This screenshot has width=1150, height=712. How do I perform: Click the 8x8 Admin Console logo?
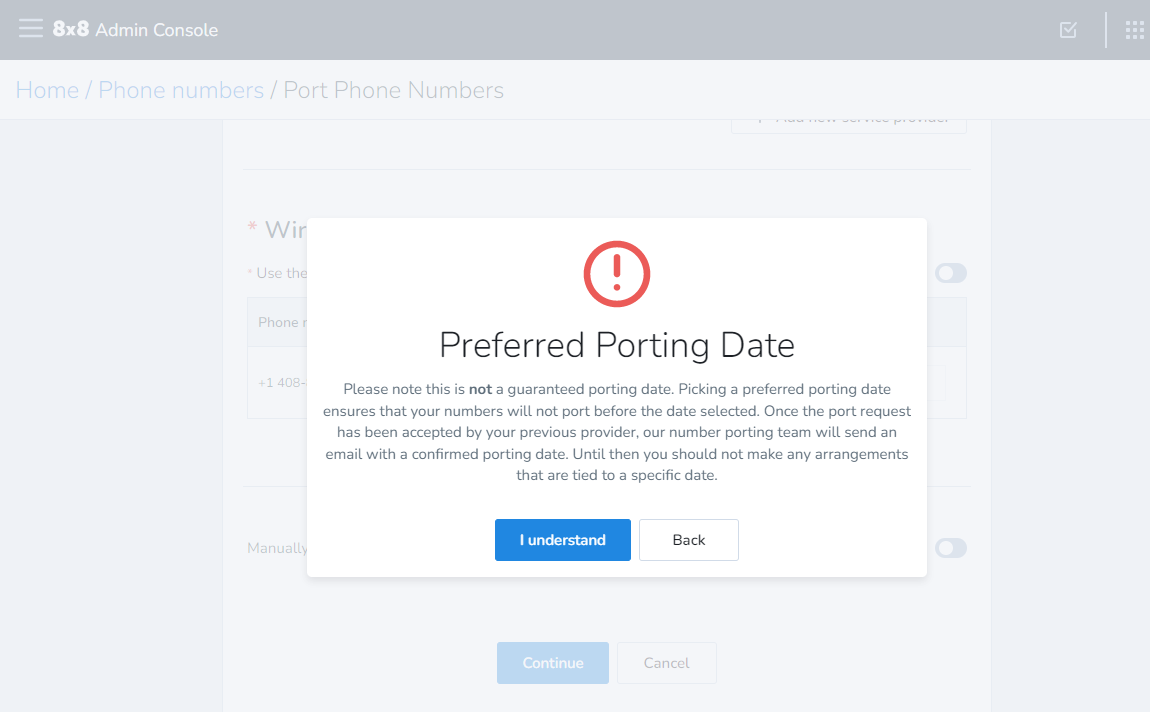pyautogui.click(x=136, y=29)
